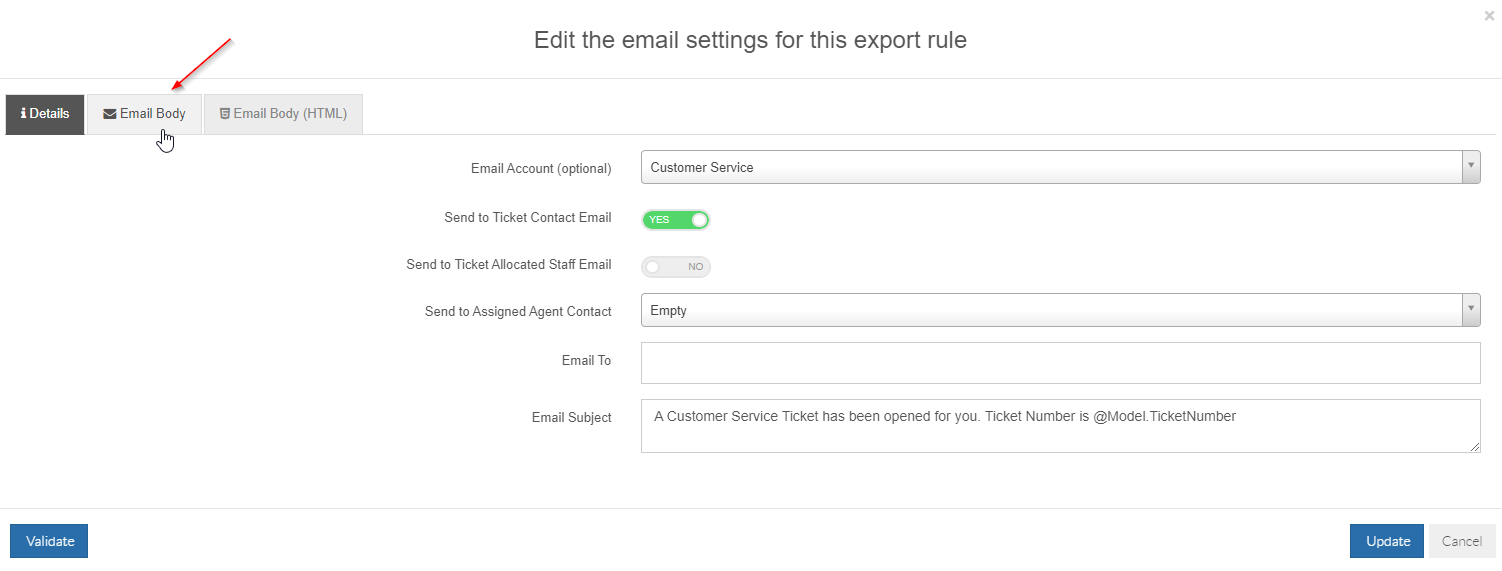Open the Email Account Customer Service dropdown
The image size is (1502, 571).
1060,168
